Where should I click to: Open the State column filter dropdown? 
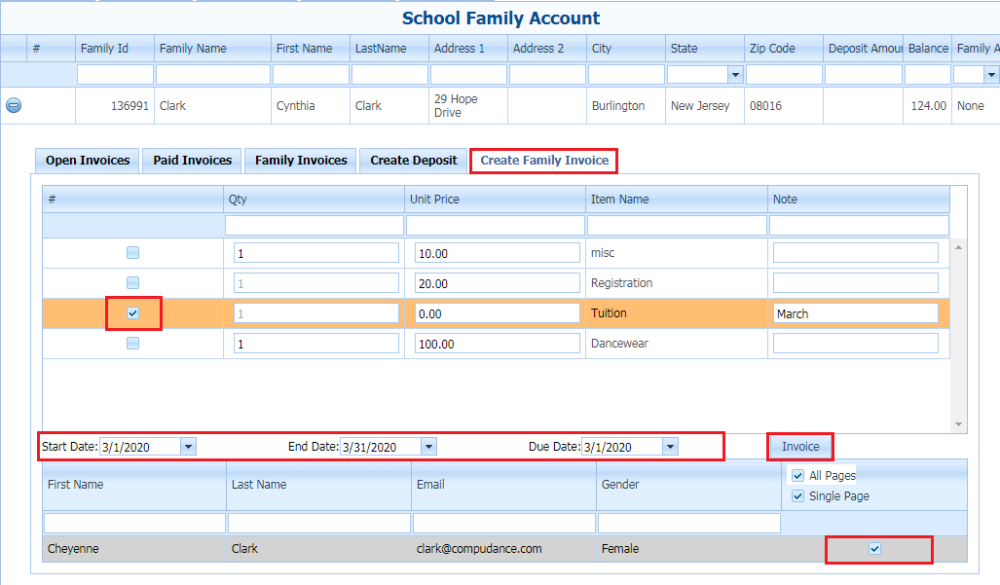(x=735, y=74)
